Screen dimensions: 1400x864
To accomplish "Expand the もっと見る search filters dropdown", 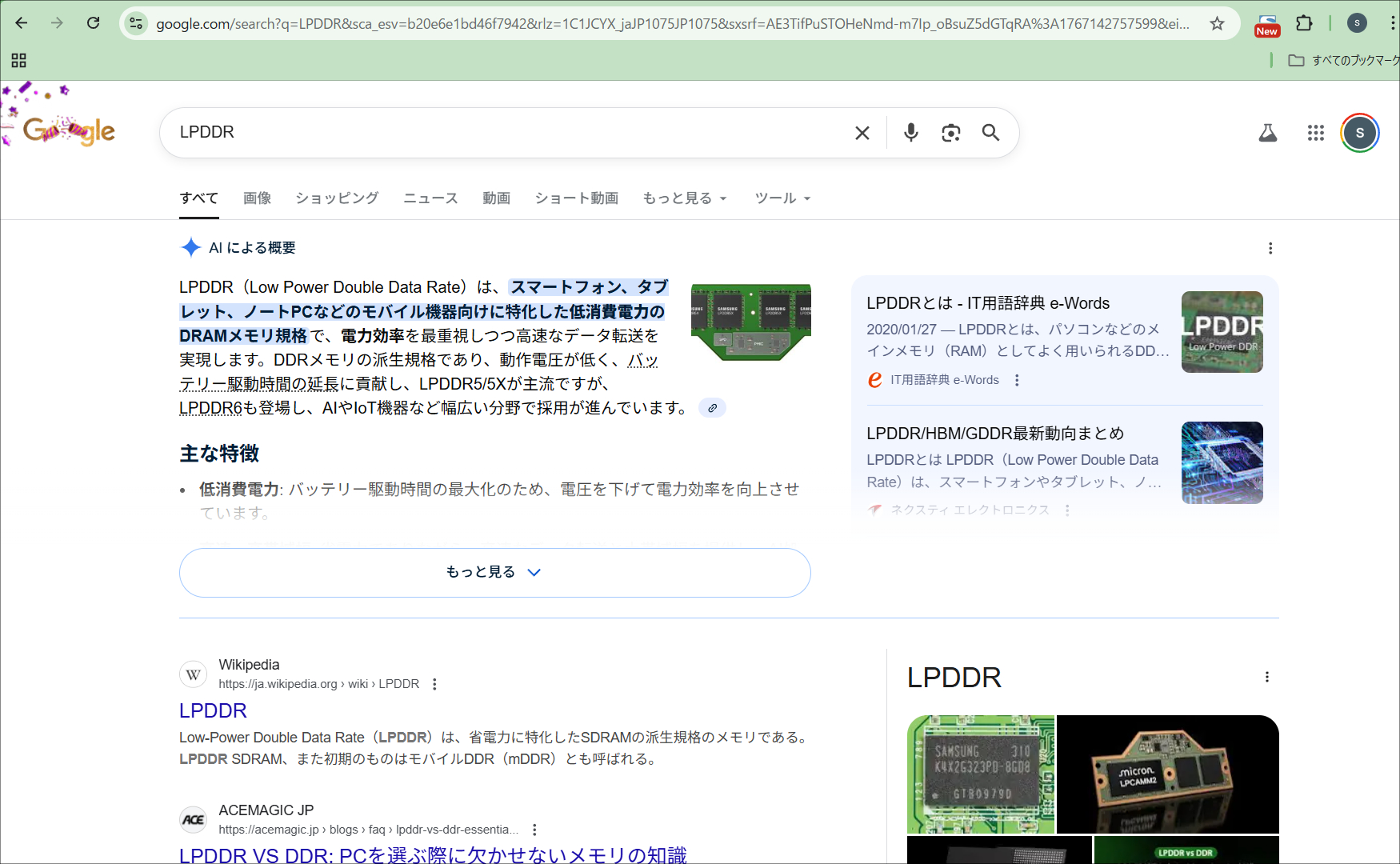I will (x=684, y=198).
